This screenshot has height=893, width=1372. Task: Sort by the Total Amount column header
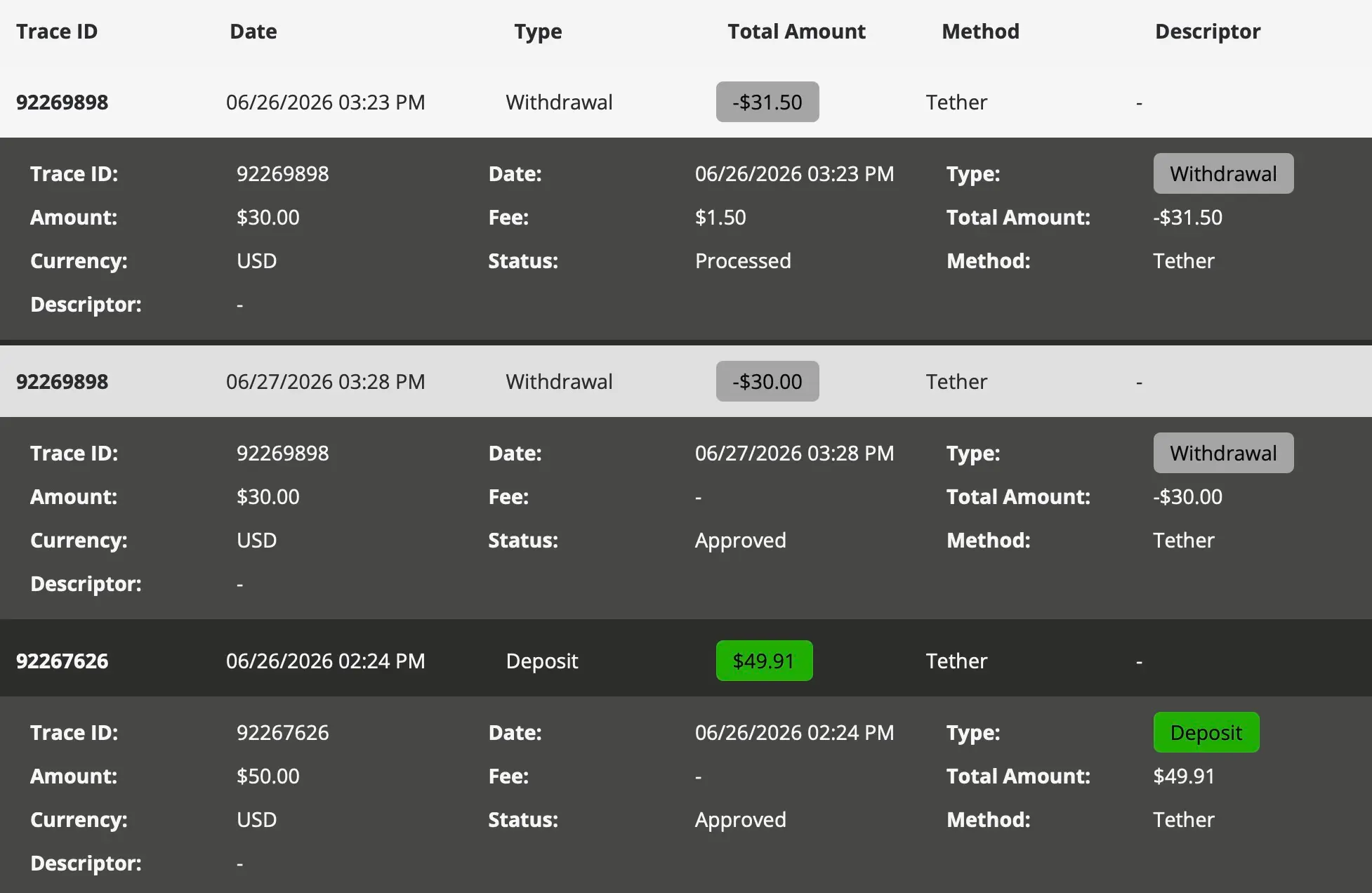coord(796,32)
